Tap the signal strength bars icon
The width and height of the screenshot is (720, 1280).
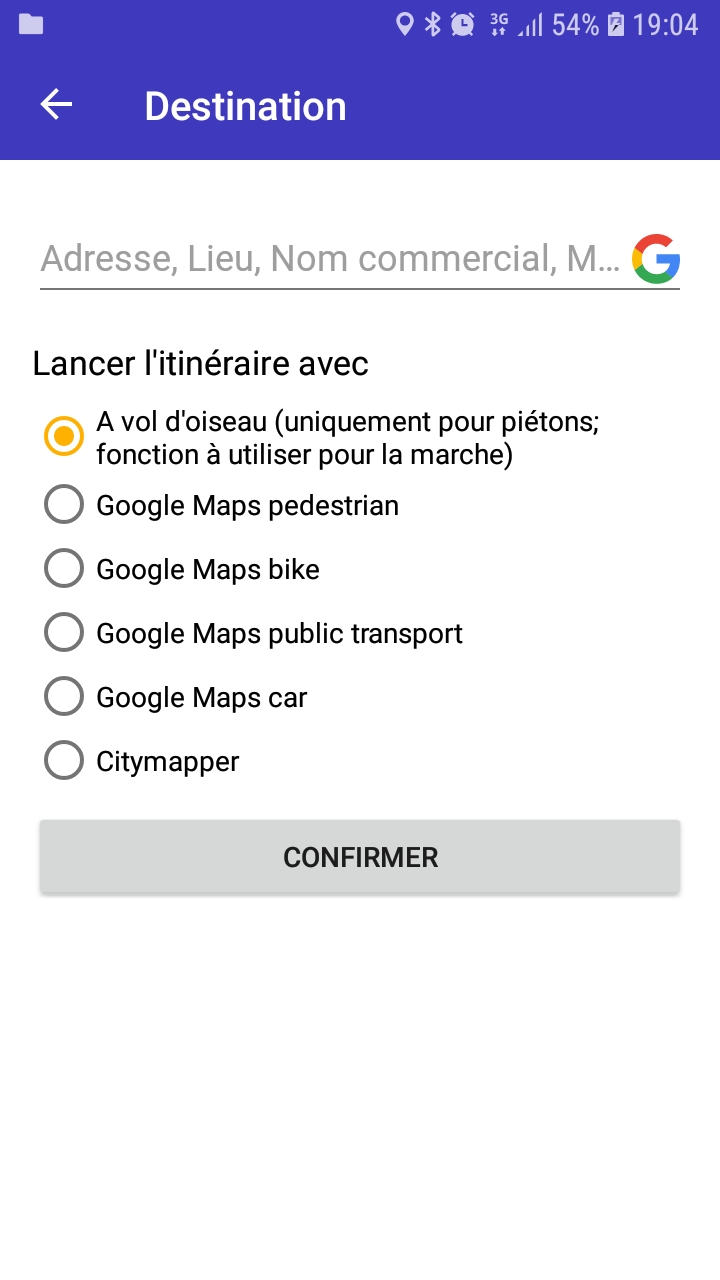(x=530, y=24)
